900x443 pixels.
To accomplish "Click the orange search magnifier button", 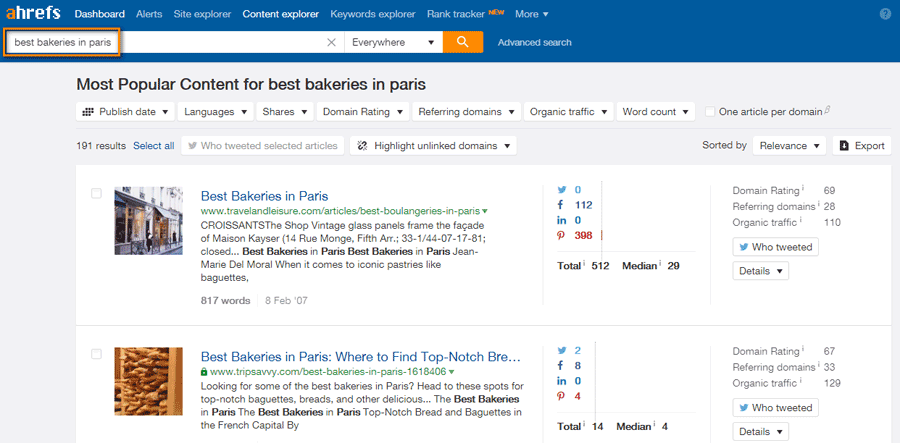I will 463,42.
